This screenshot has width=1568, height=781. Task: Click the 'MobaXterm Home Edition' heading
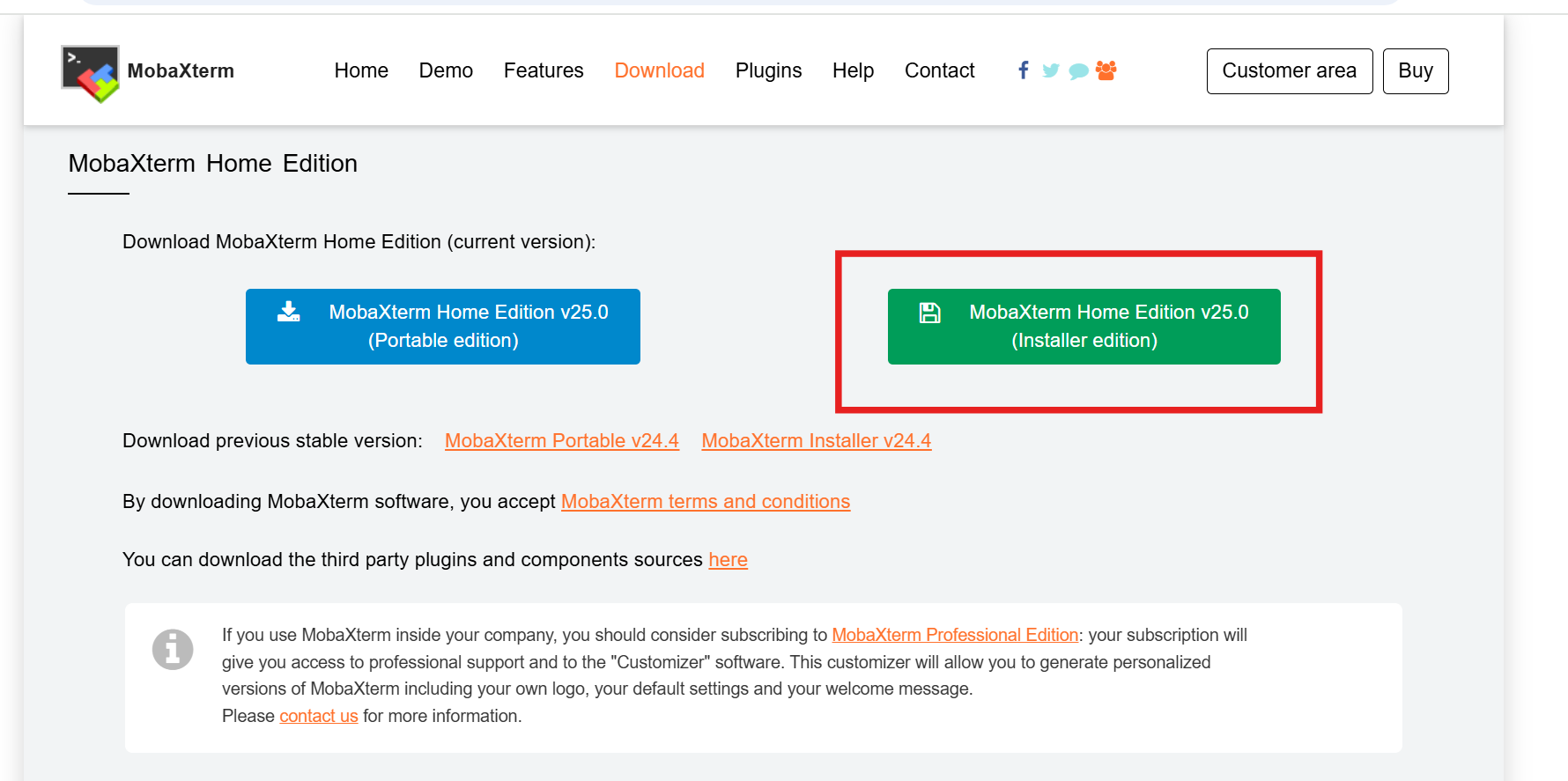click(213, 164)
